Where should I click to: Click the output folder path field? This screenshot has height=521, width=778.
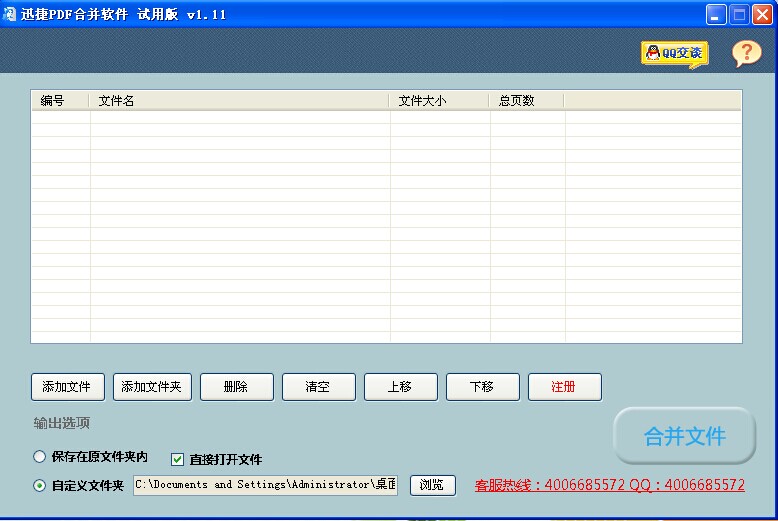point(265,485)
